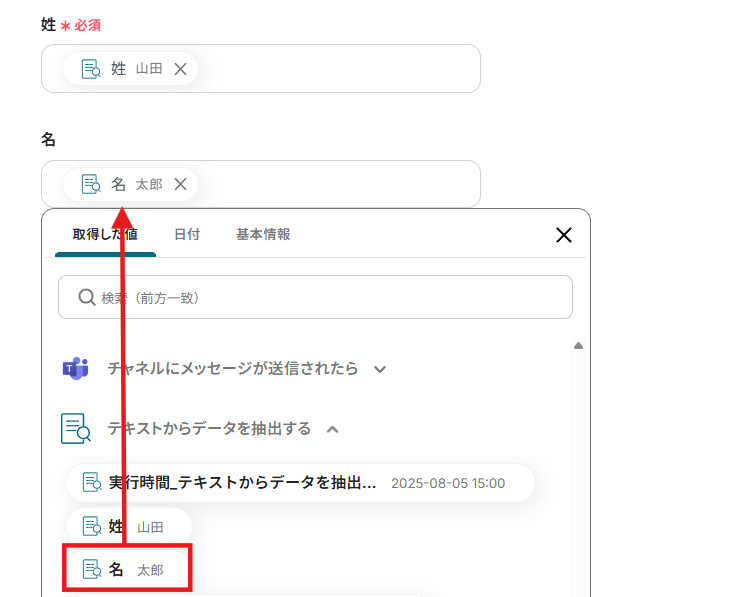The image size is (748, 597).
Task: Click the icon beside 実行時間 list item
Action: click(x=92, y=482)
